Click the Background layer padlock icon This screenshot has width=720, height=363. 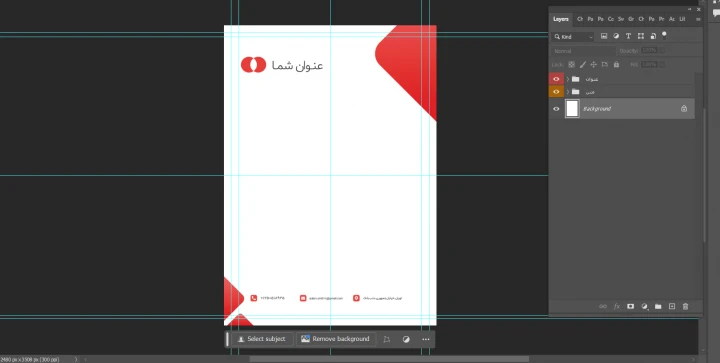(x=684, y=109)
